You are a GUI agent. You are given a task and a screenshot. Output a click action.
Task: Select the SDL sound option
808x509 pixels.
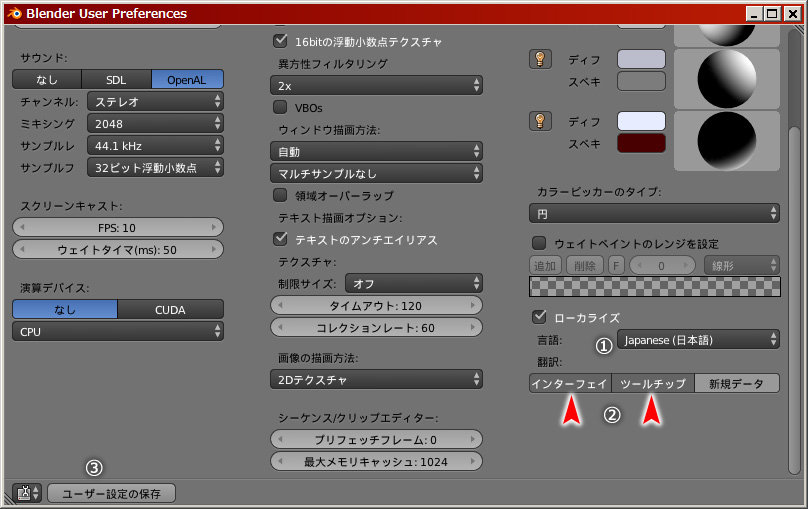point(116,79)
